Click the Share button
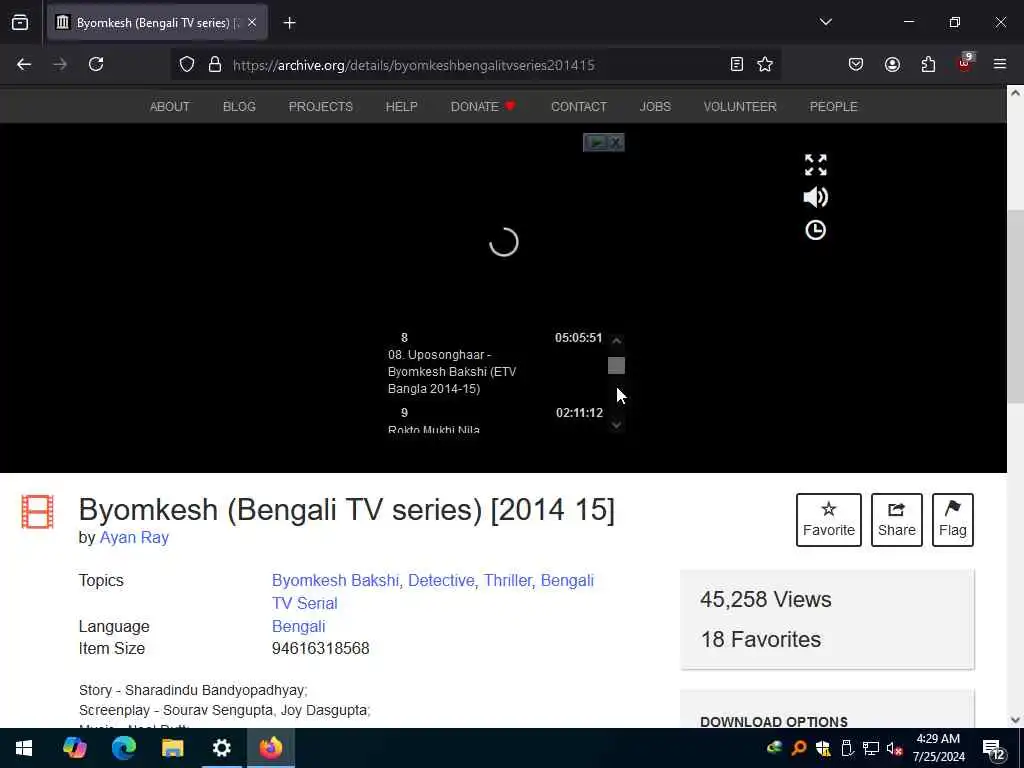 (897, 520)
